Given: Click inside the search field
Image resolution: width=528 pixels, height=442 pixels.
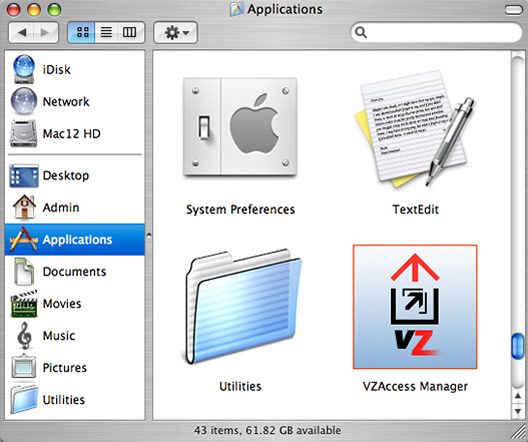Looking at the screenshot, I should [x=436, y=33].
